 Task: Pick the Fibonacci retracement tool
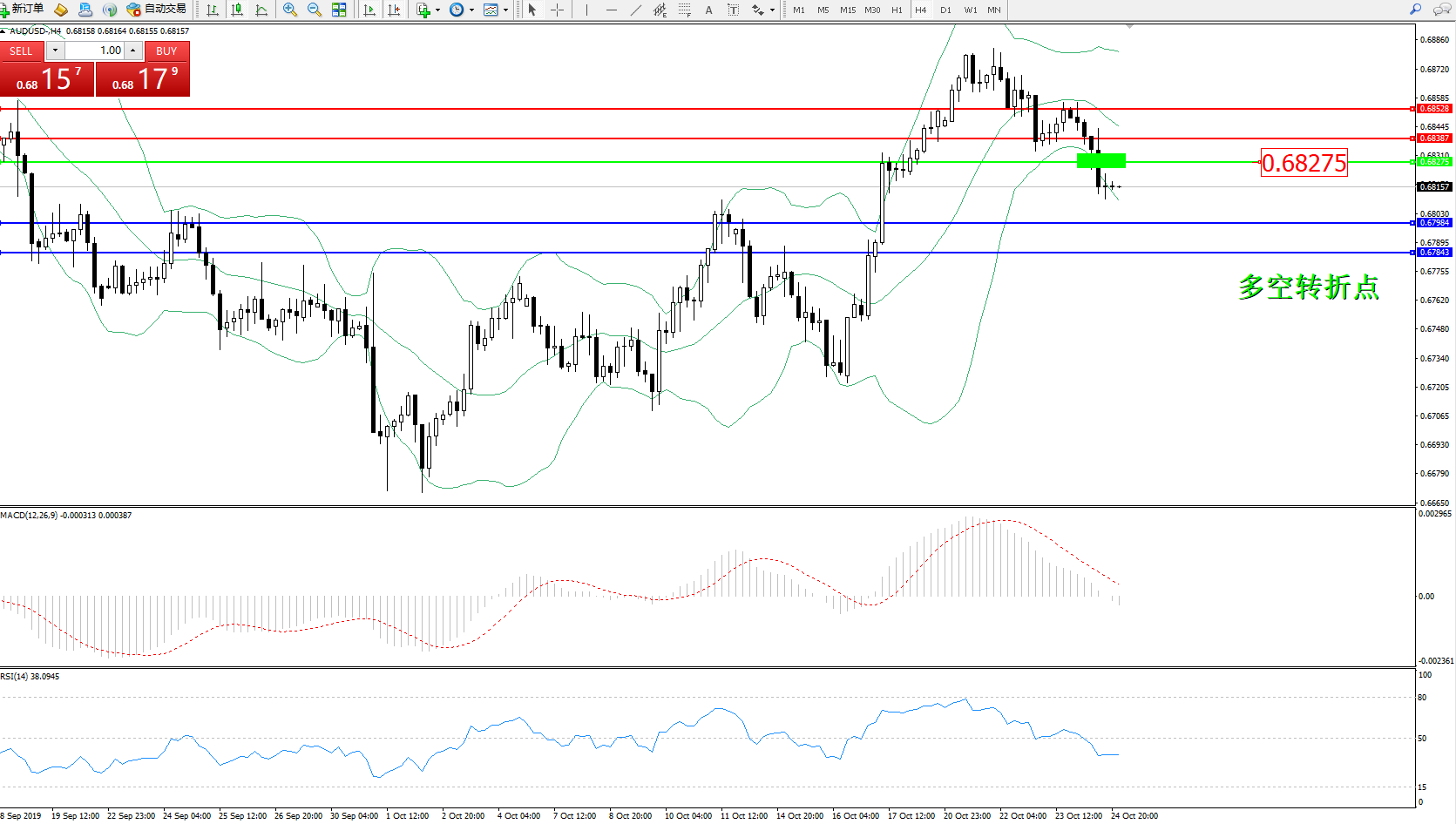pos(685,10)
